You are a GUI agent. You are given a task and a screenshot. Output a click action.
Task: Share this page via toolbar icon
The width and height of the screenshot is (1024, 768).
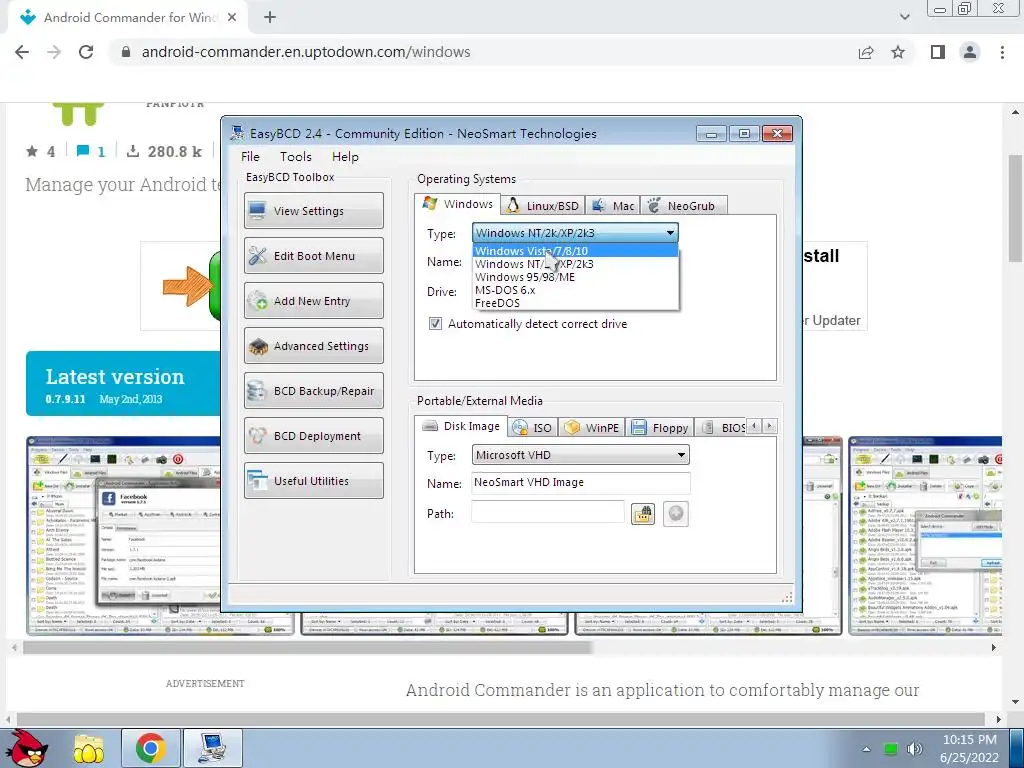coord(866,52)
